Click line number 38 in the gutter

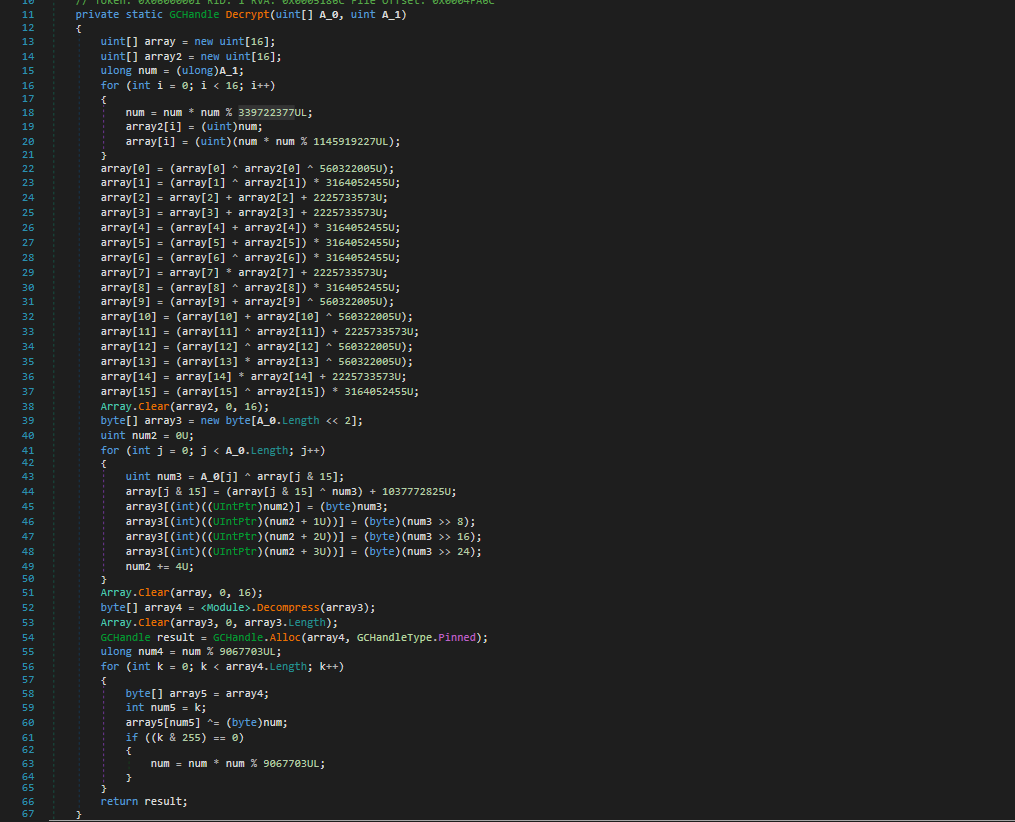click(x=28, y=406)
